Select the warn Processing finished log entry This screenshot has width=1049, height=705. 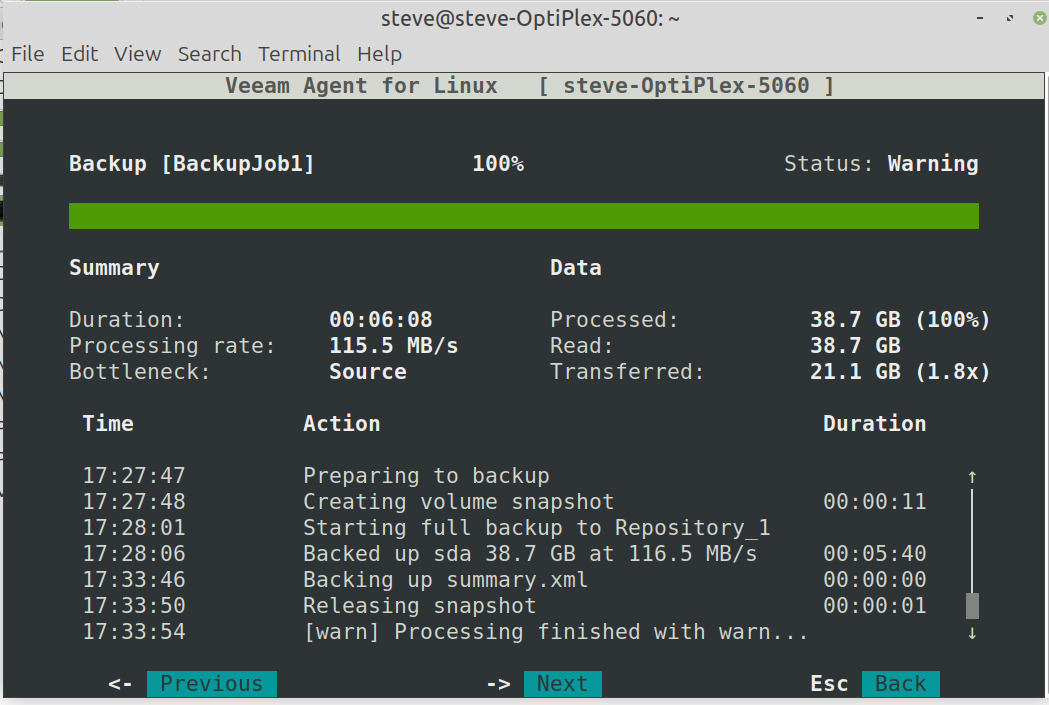pos(555,632)
